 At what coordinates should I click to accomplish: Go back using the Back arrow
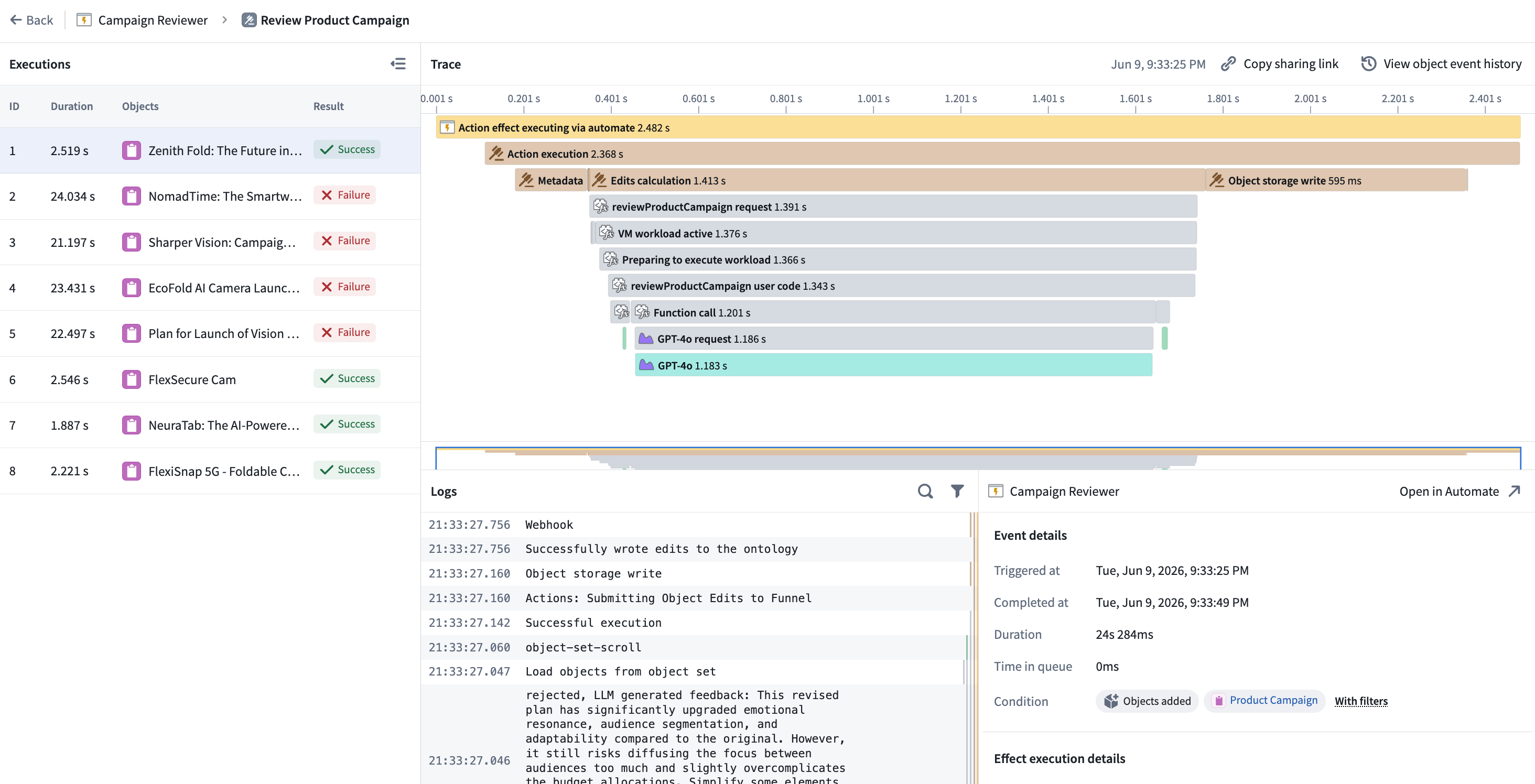click(31, 20)
